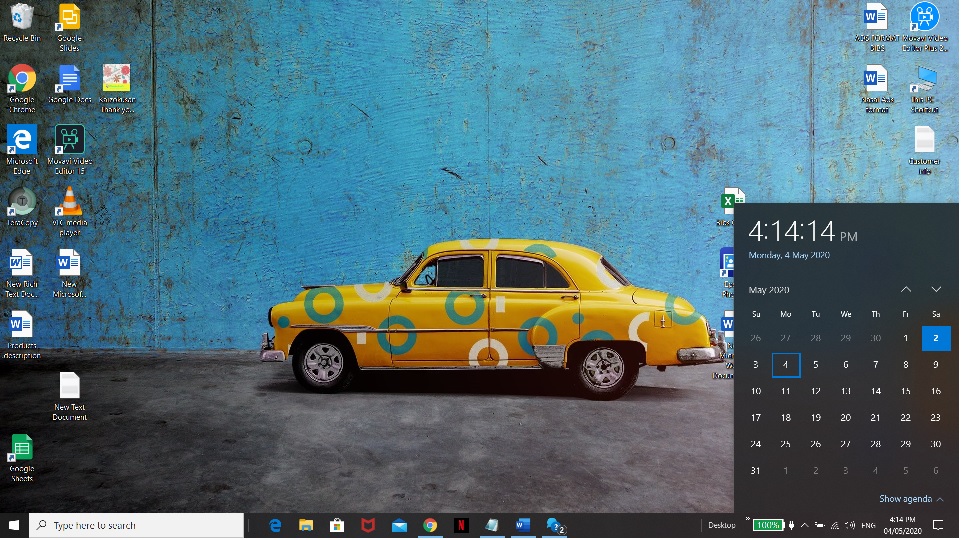Click the ENG language indicator

click(x=868, y=526)
